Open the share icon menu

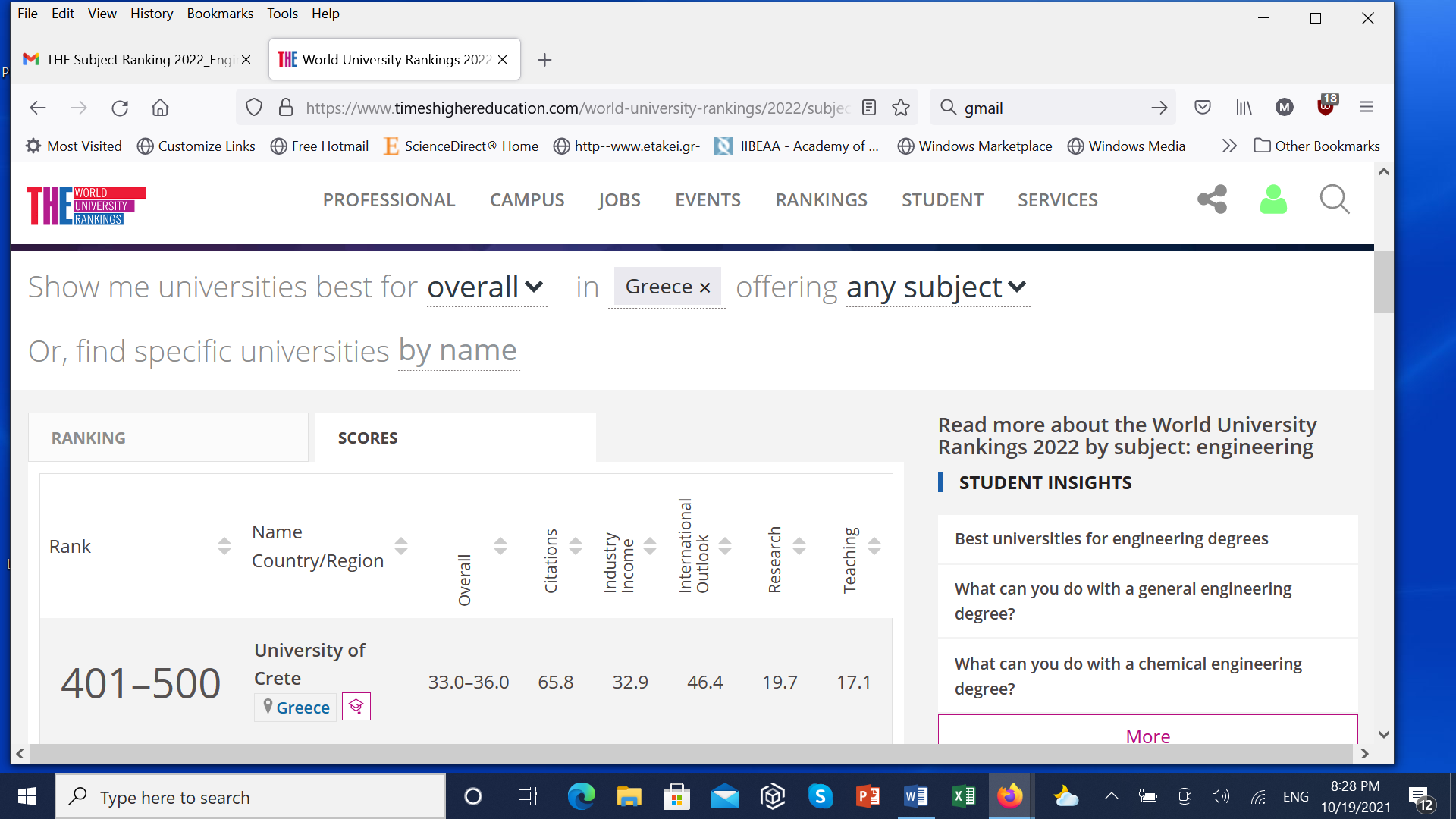tap(1212, 200)
